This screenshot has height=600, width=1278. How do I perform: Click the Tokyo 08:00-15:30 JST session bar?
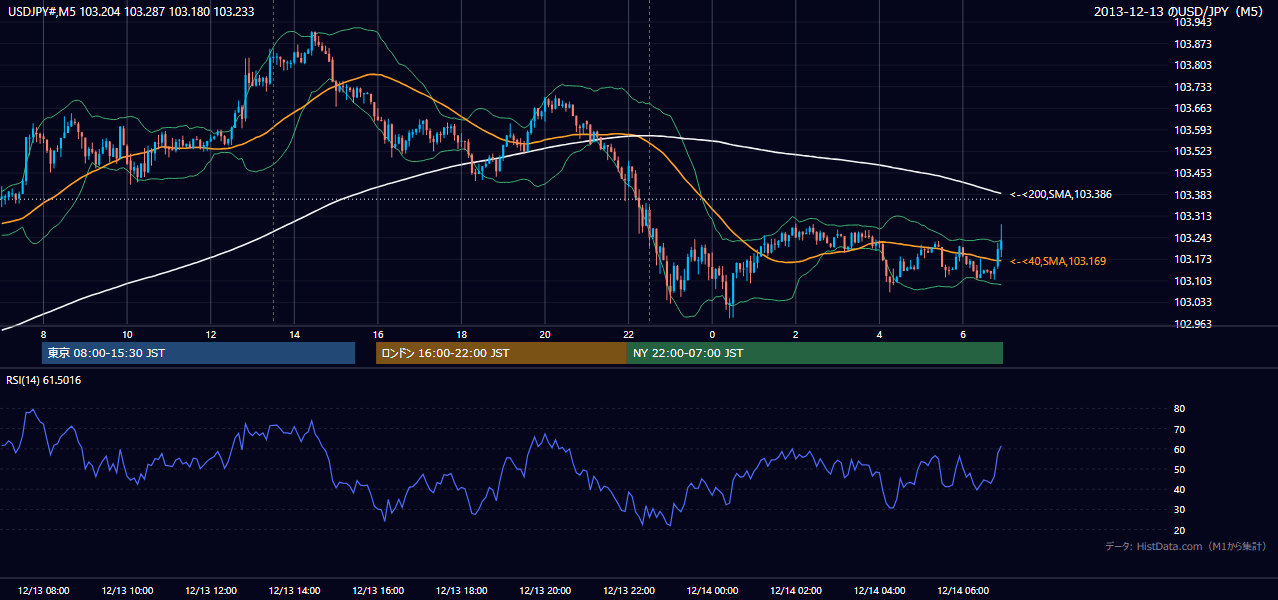tap(198, 353)
